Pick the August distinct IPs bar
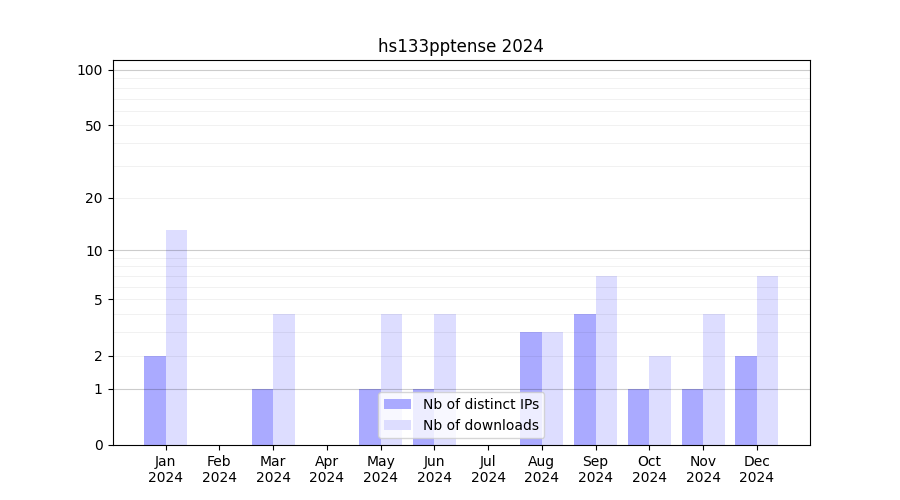 [x=531, y=388]
